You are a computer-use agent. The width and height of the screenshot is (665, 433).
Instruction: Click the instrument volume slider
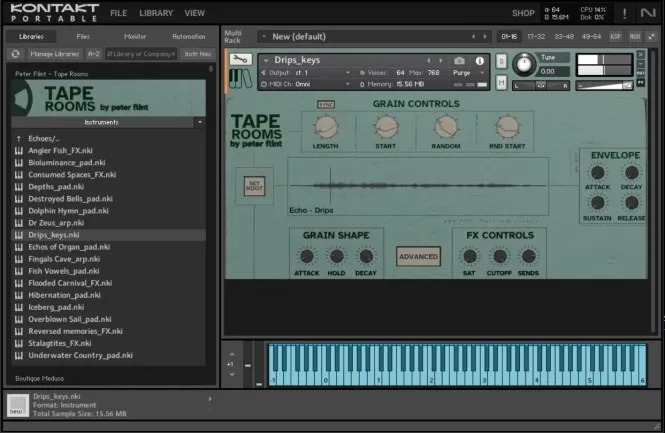(604, 86)
